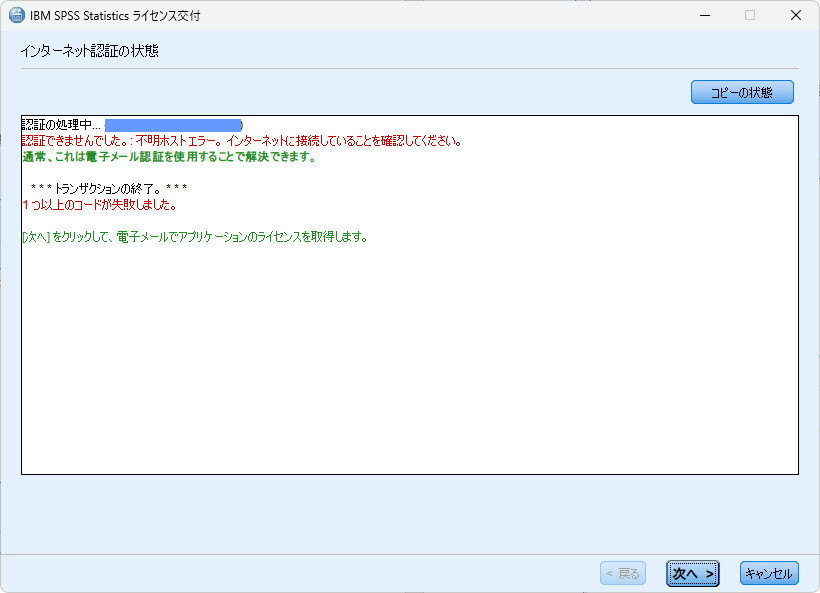Click the red 認証できませんでした error line
Viewport: 820px width, 593px height.
point(242,141)
